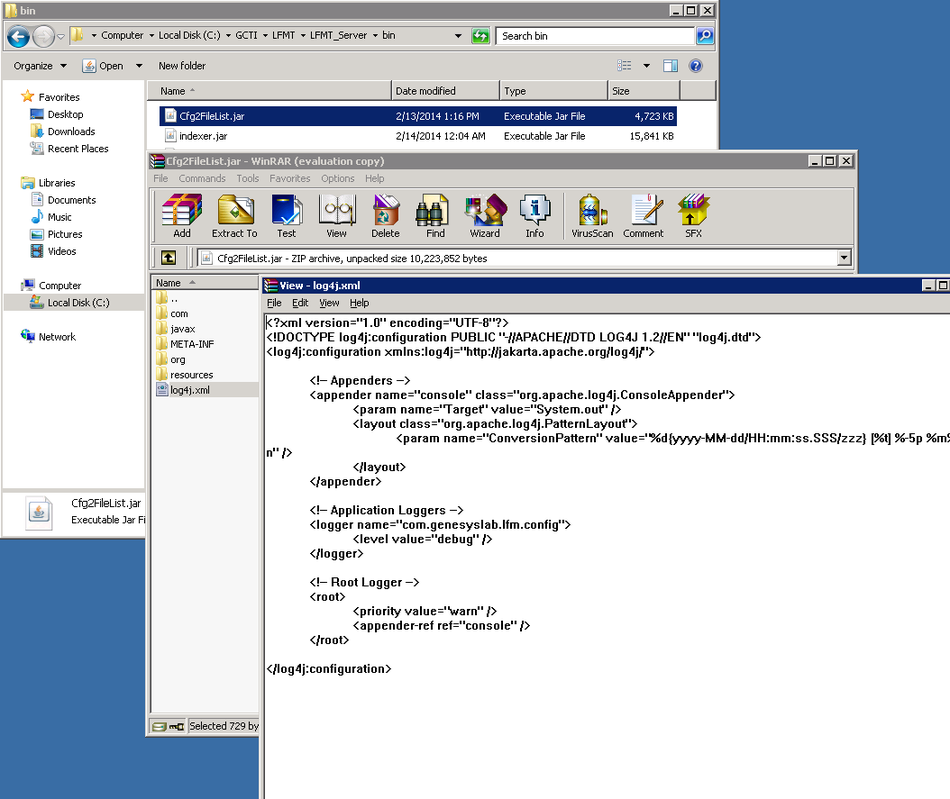Open the Edit menu in the viewer
Screen dimensions: 950x799
coord(300,303)
